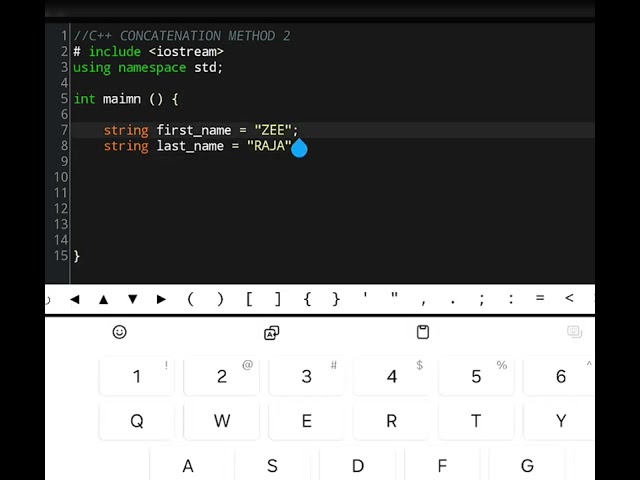The height and width of the screenshot is (480, 640).
Task: Tap the blue cursor handle after "RAJA"
Action: [299, 149]
